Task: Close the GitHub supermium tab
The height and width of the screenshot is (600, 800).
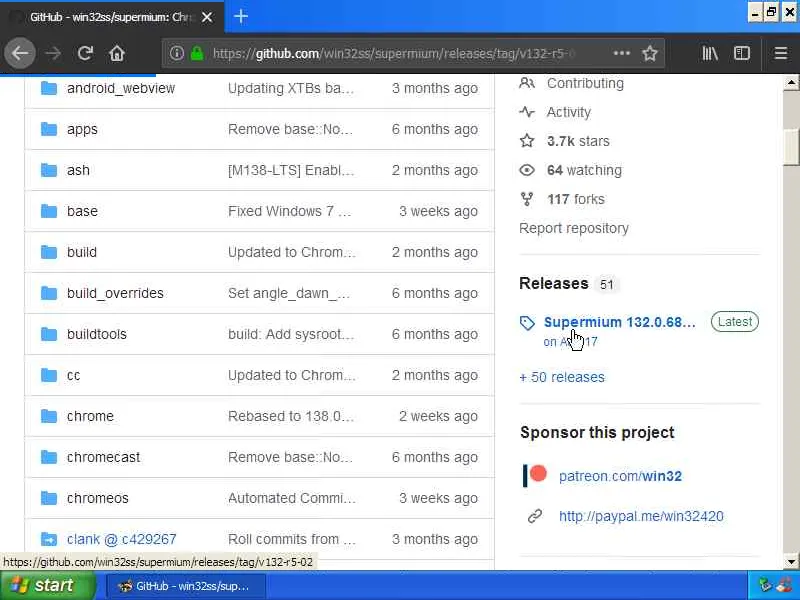Action: (x=207, y=17)
